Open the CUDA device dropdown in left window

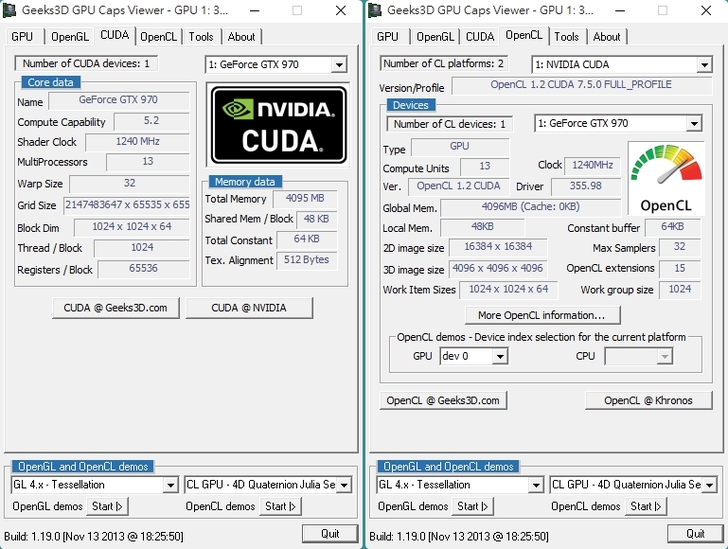point(339,65)
